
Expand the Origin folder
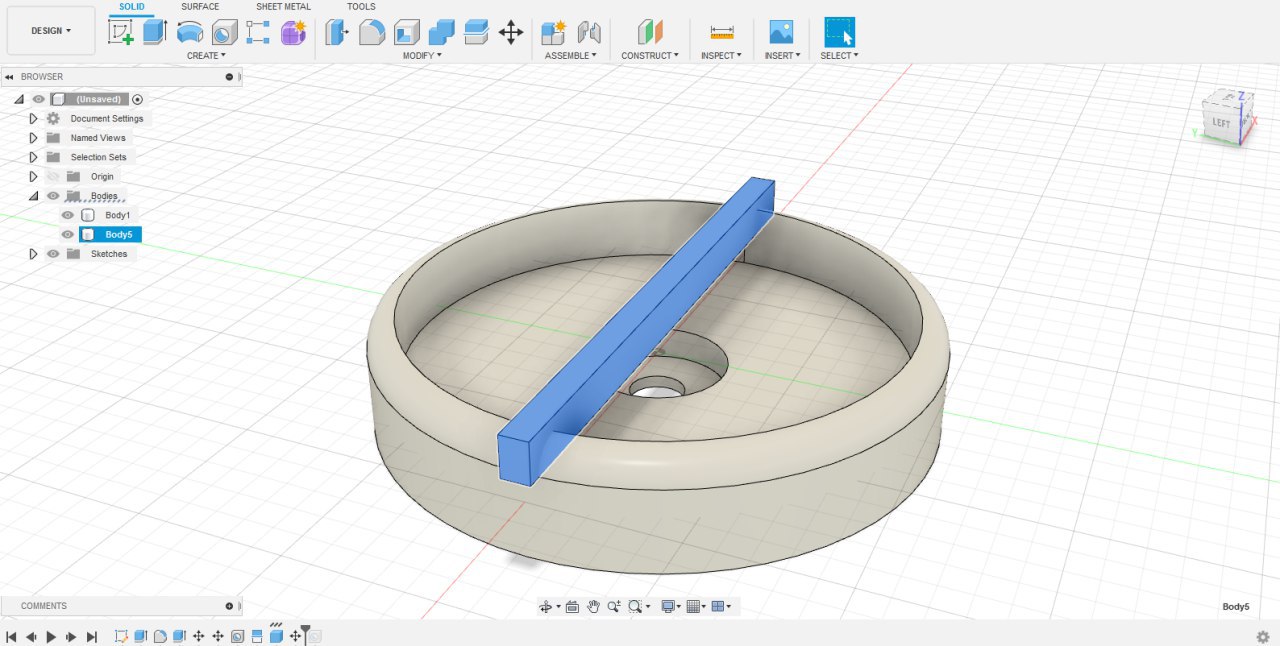coord(33,176)
